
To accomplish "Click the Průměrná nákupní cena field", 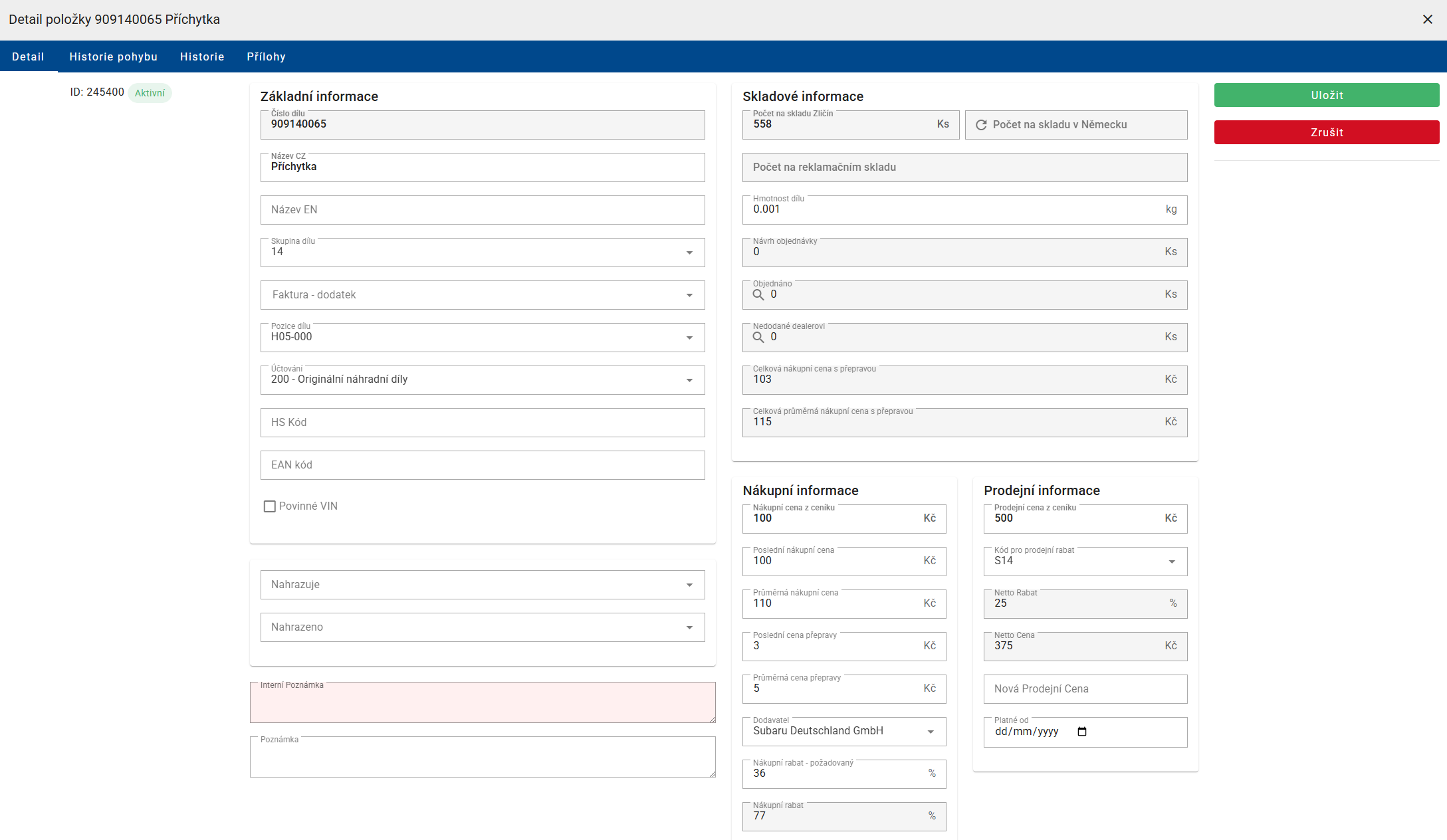I will 844,604.
